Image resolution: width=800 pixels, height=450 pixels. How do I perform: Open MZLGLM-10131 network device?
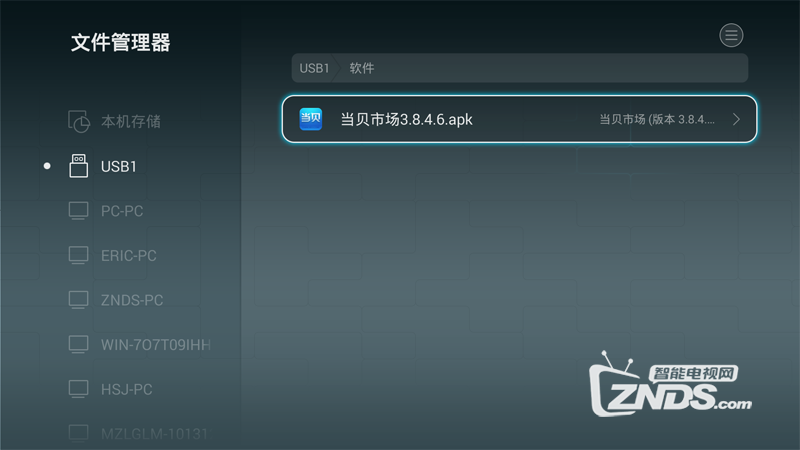pyautogui.click(x=155, y=434)
